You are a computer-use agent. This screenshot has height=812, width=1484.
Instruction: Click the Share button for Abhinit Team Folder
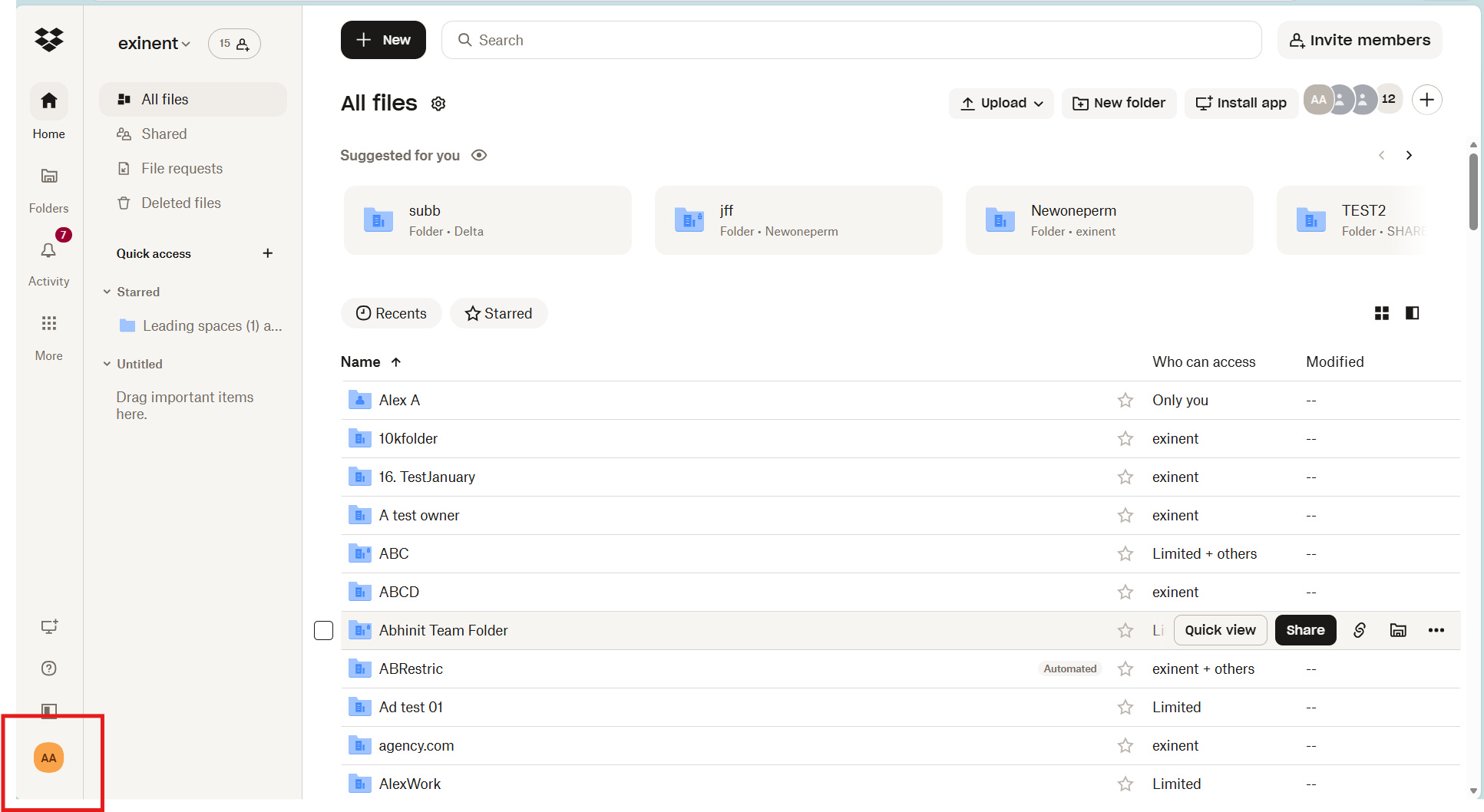pyautogui.click(x=1305, y=630)
